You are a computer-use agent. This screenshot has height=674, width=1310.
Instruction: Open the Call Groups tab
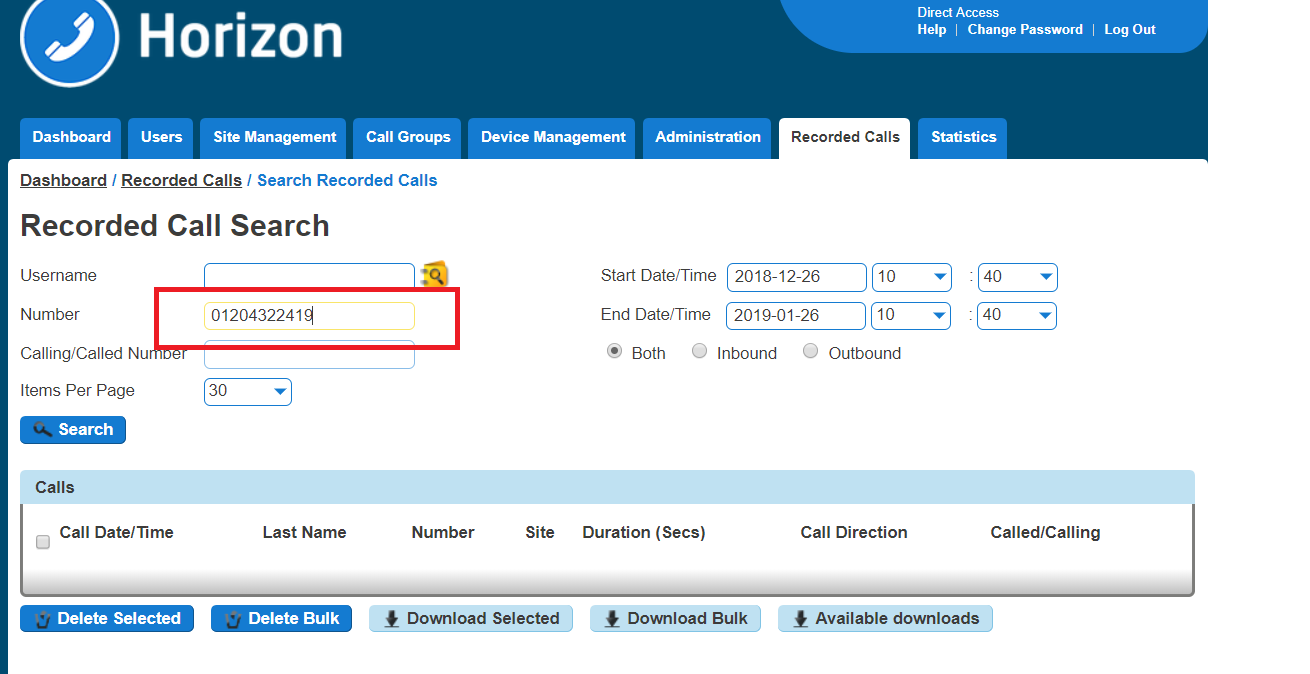(408, 138)
